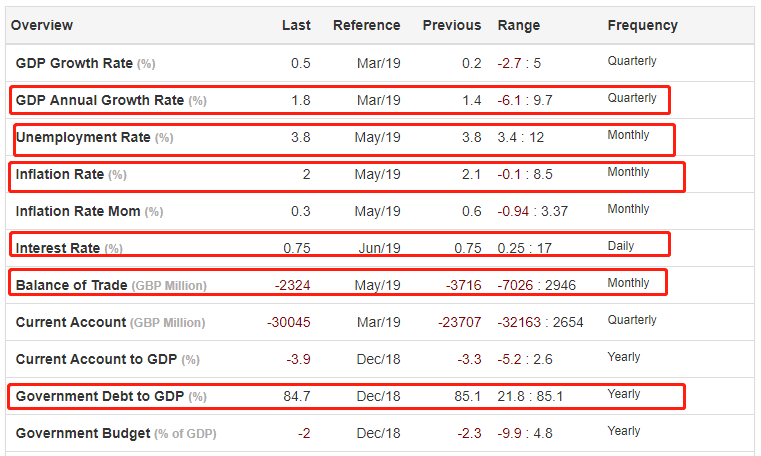Open Inflation Rate Mom indicator
This screenshot has height=456, width=761.
click(78, 211)
